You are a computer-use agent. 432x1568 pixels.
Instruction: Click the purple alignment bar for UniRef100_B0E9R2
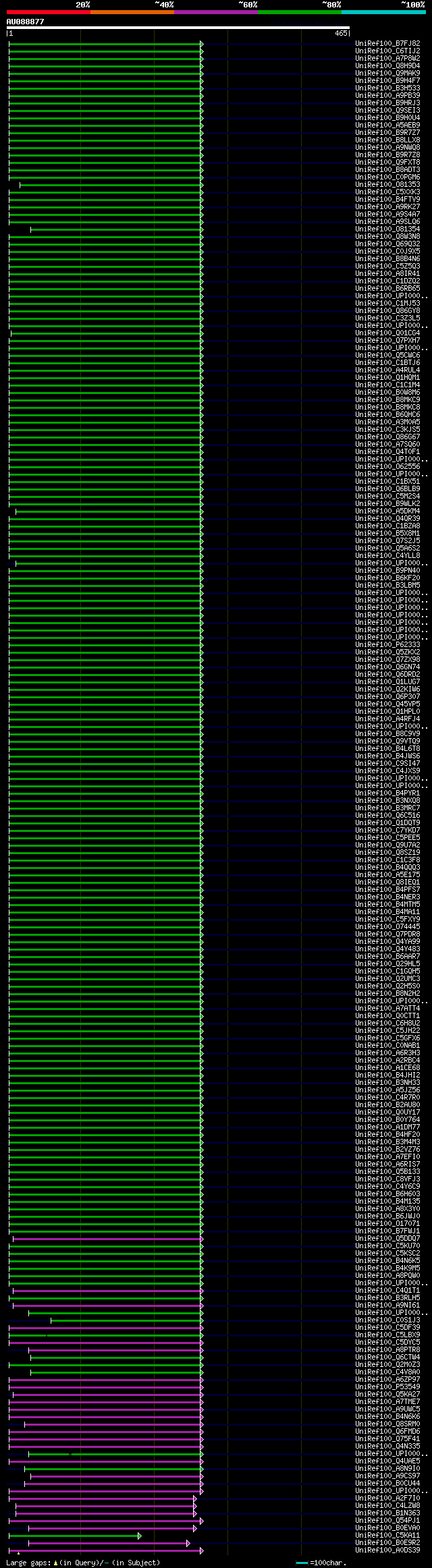[x=109, y=1543]
